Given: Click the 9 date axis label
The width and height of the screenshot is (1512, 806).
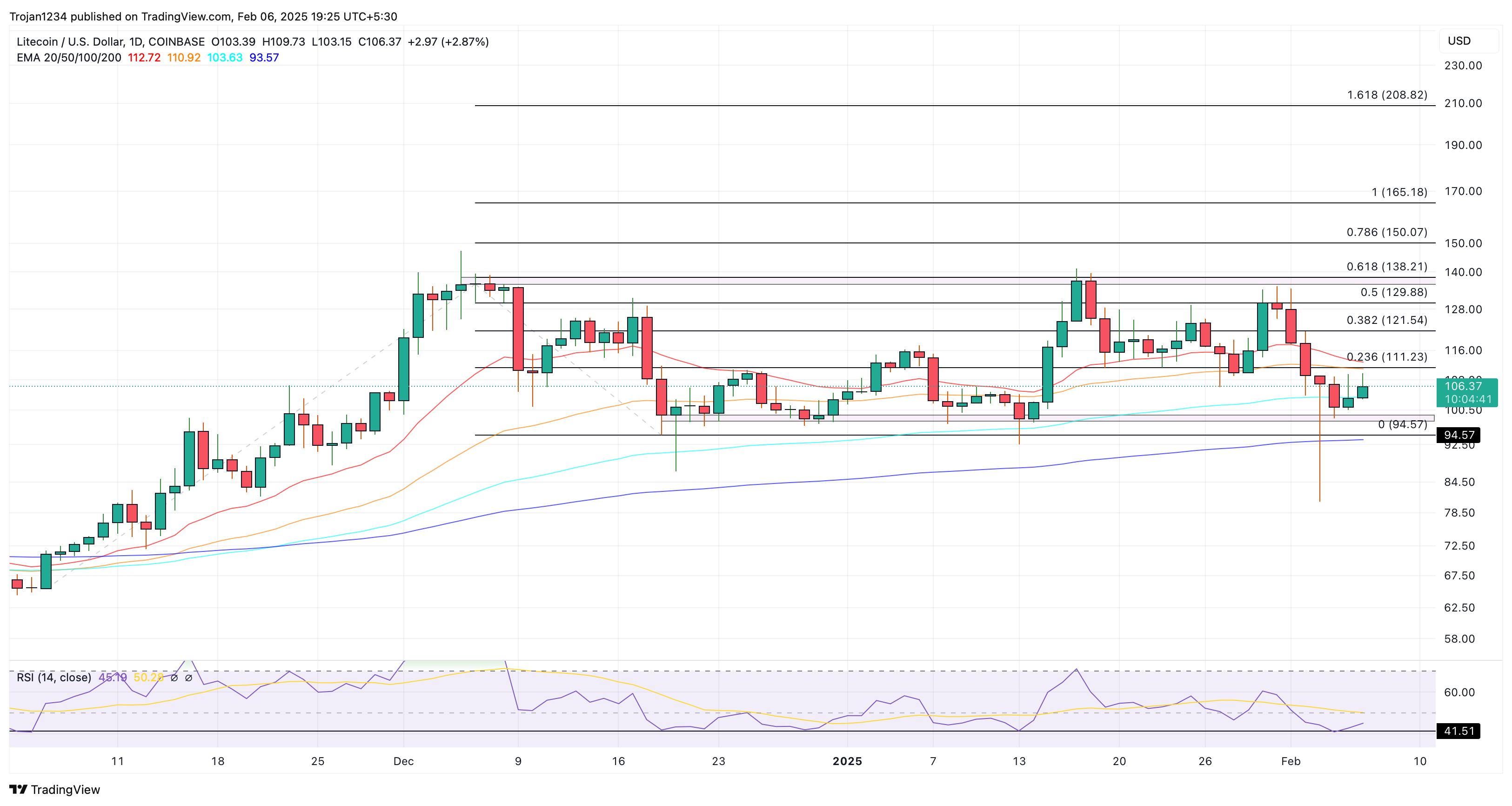Looking at the screenshot, I should tap(518, 761).
